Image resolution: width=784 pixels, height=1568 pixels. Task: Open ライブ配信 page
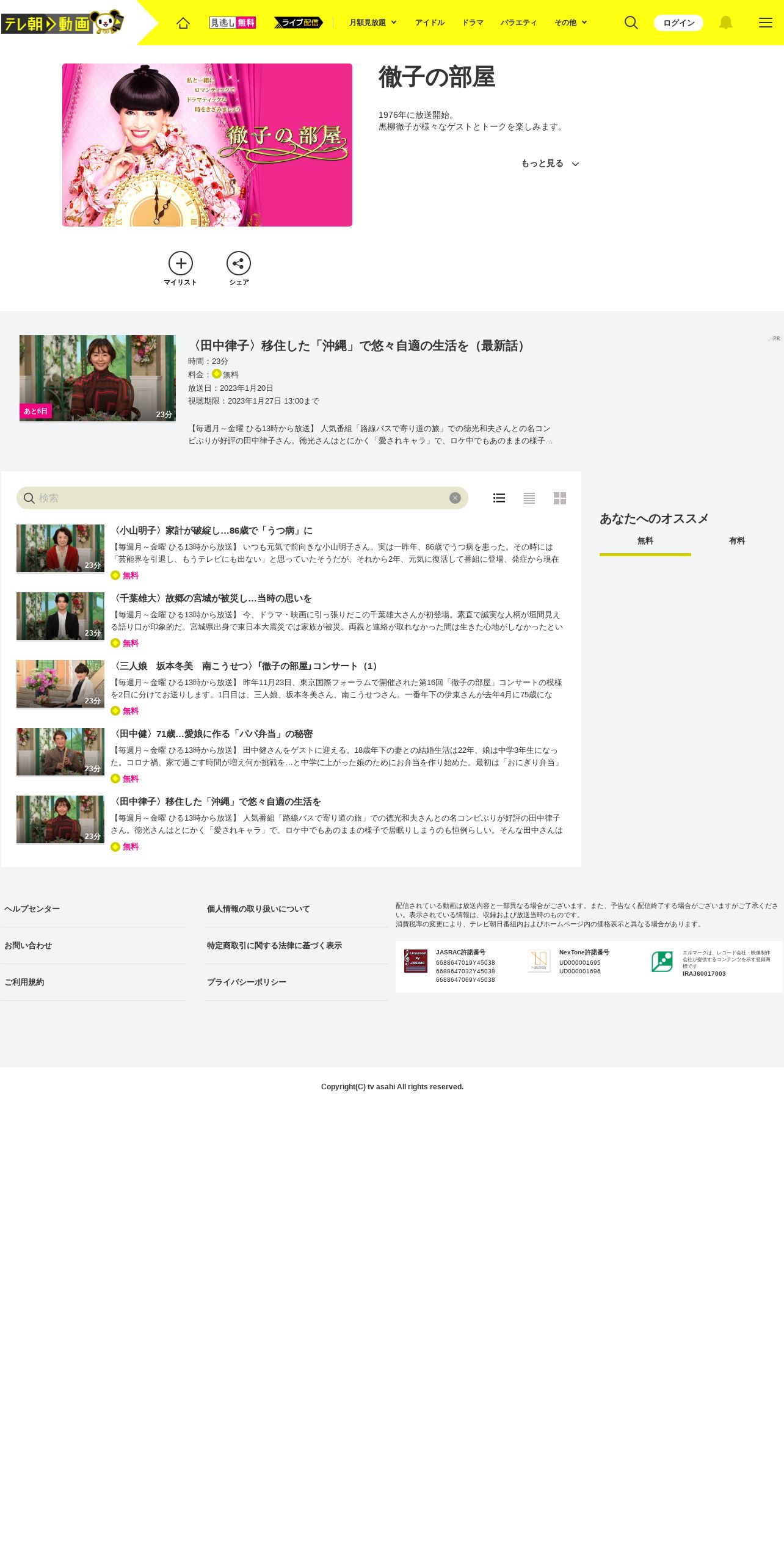pos(299,23)
